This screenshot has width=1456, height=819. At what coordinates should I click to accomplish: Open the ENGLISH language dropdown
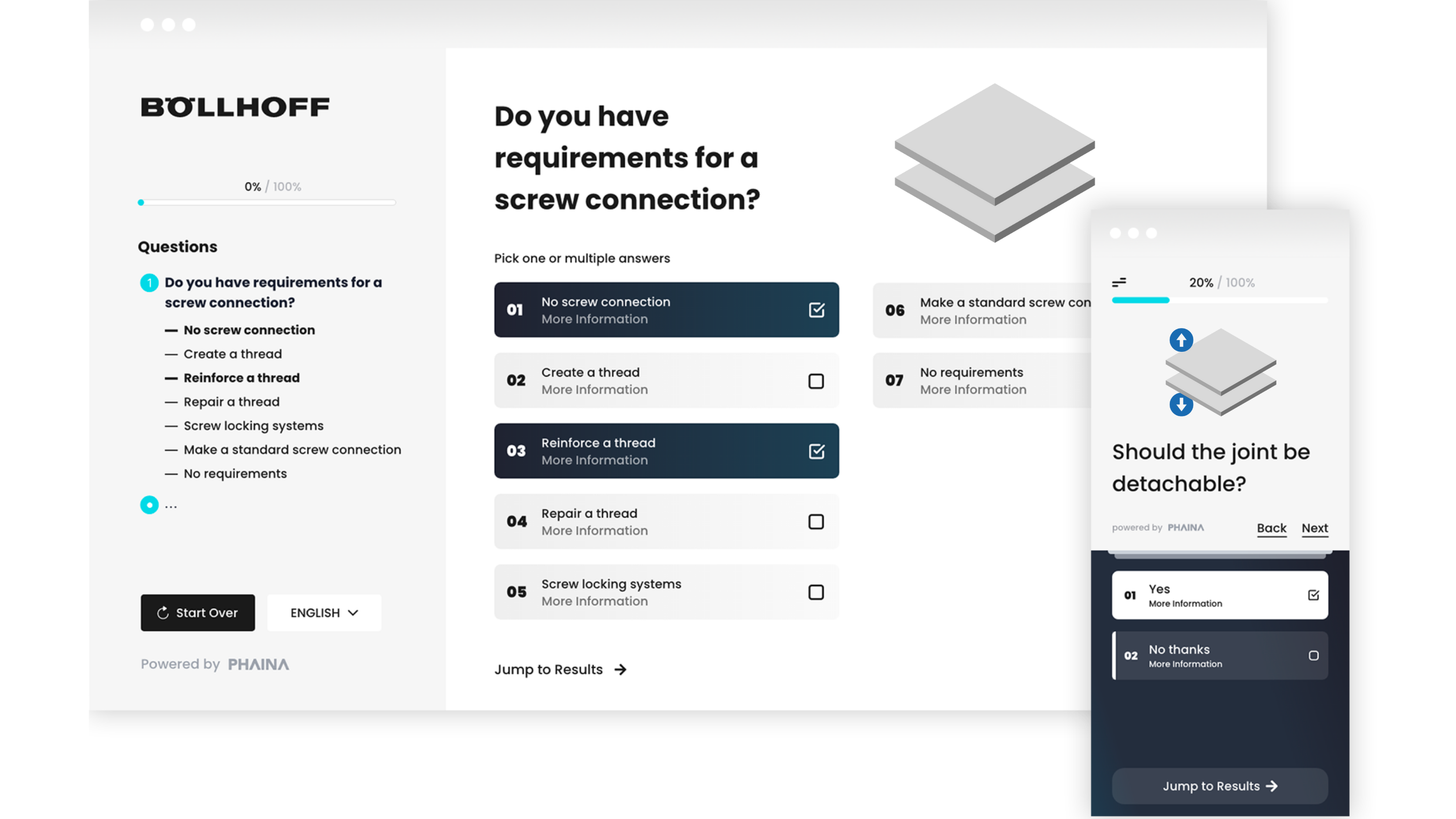tap(324, 613)
